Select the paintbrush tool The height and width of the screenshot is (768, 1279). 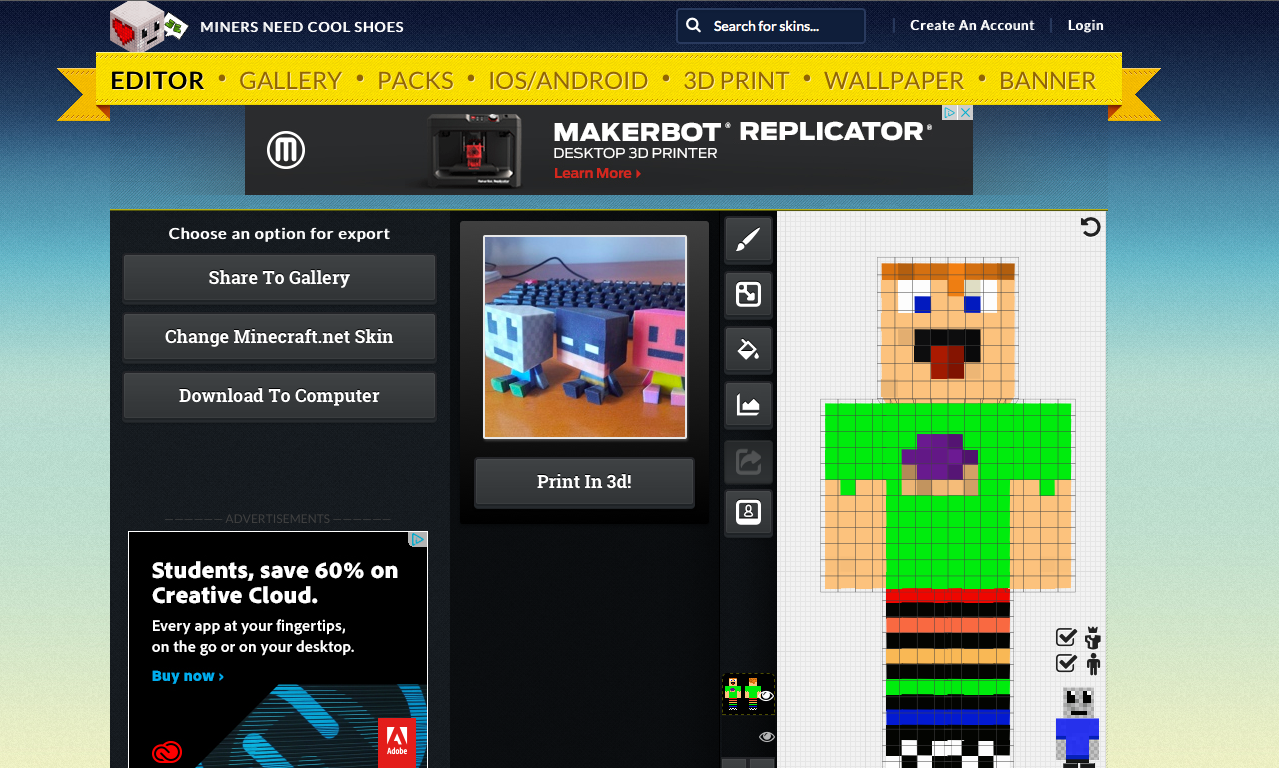(748, 240)
